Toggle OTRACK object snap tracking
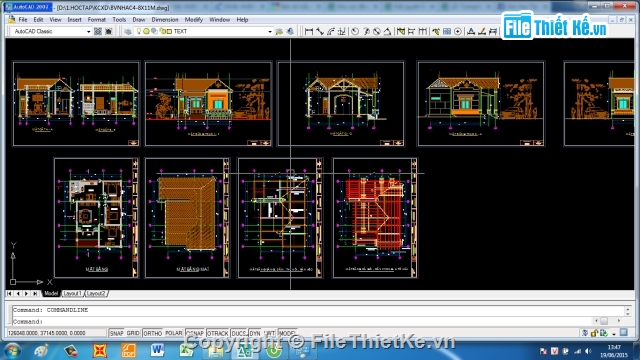The width and height of the screenshot is (640, 360). coord(218,333)
